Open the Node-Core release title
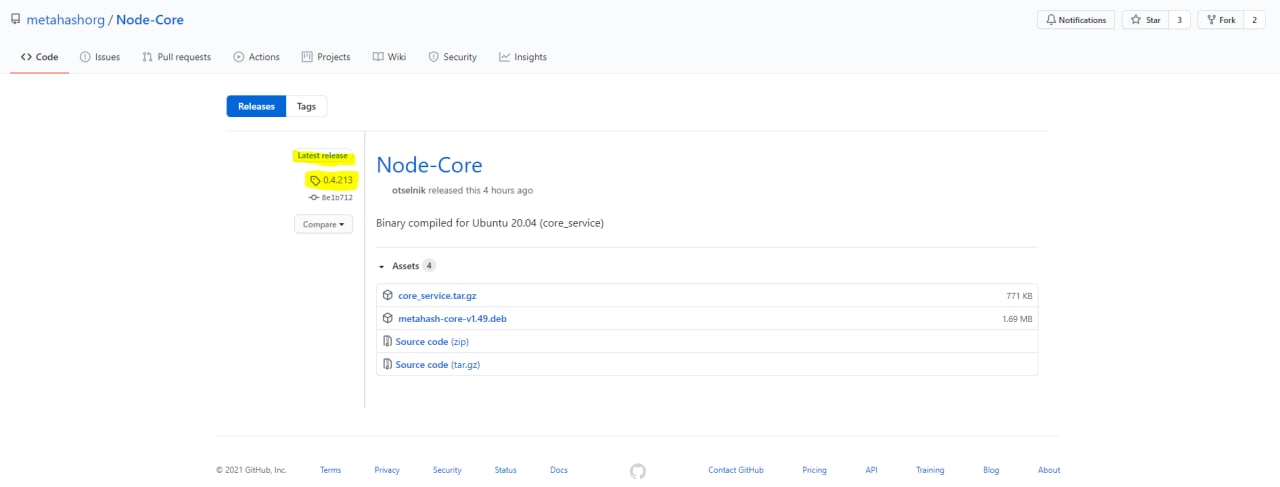Screen dimensions: 1280x487 point(429,166)
